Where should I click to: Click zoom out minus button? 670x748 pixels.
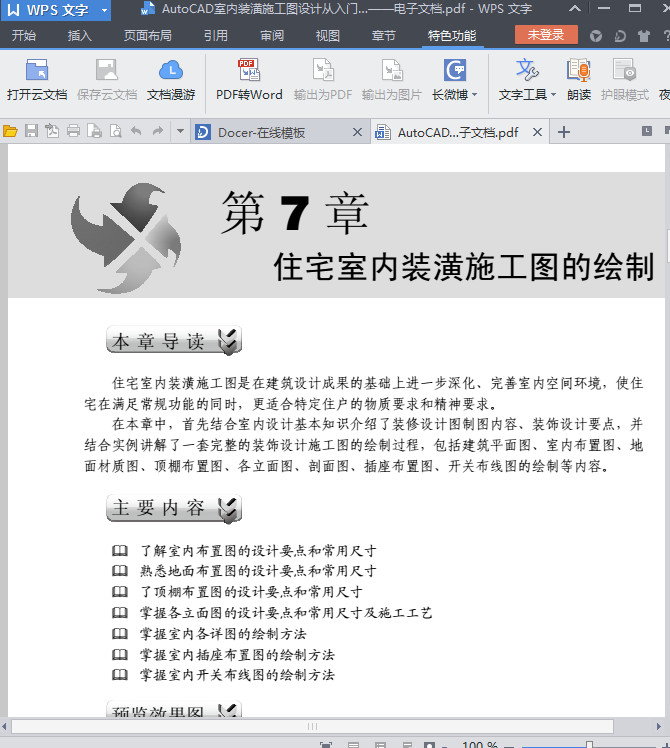[510, 746]
